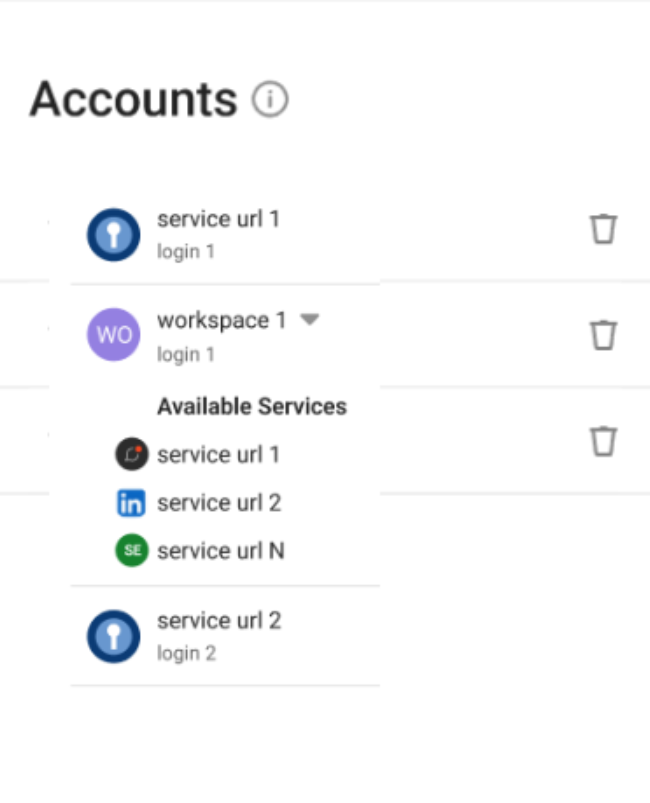
Task: Click the LinkedIn service icon
Action: pyautogui.click(x=131, y=503)
